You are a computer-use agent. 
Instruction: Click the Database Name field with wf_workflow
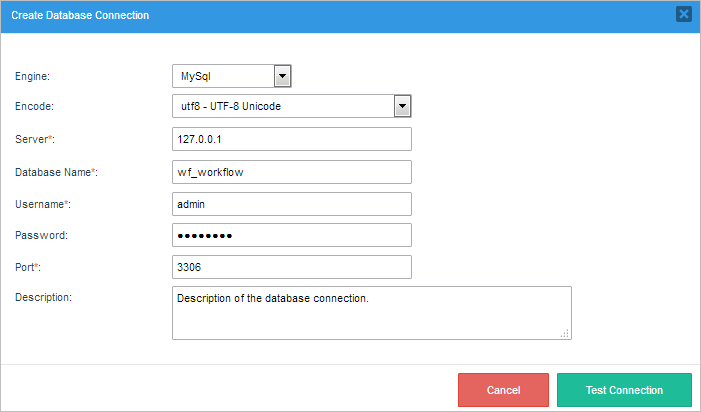pyautogui.click(x=292, y=171)
